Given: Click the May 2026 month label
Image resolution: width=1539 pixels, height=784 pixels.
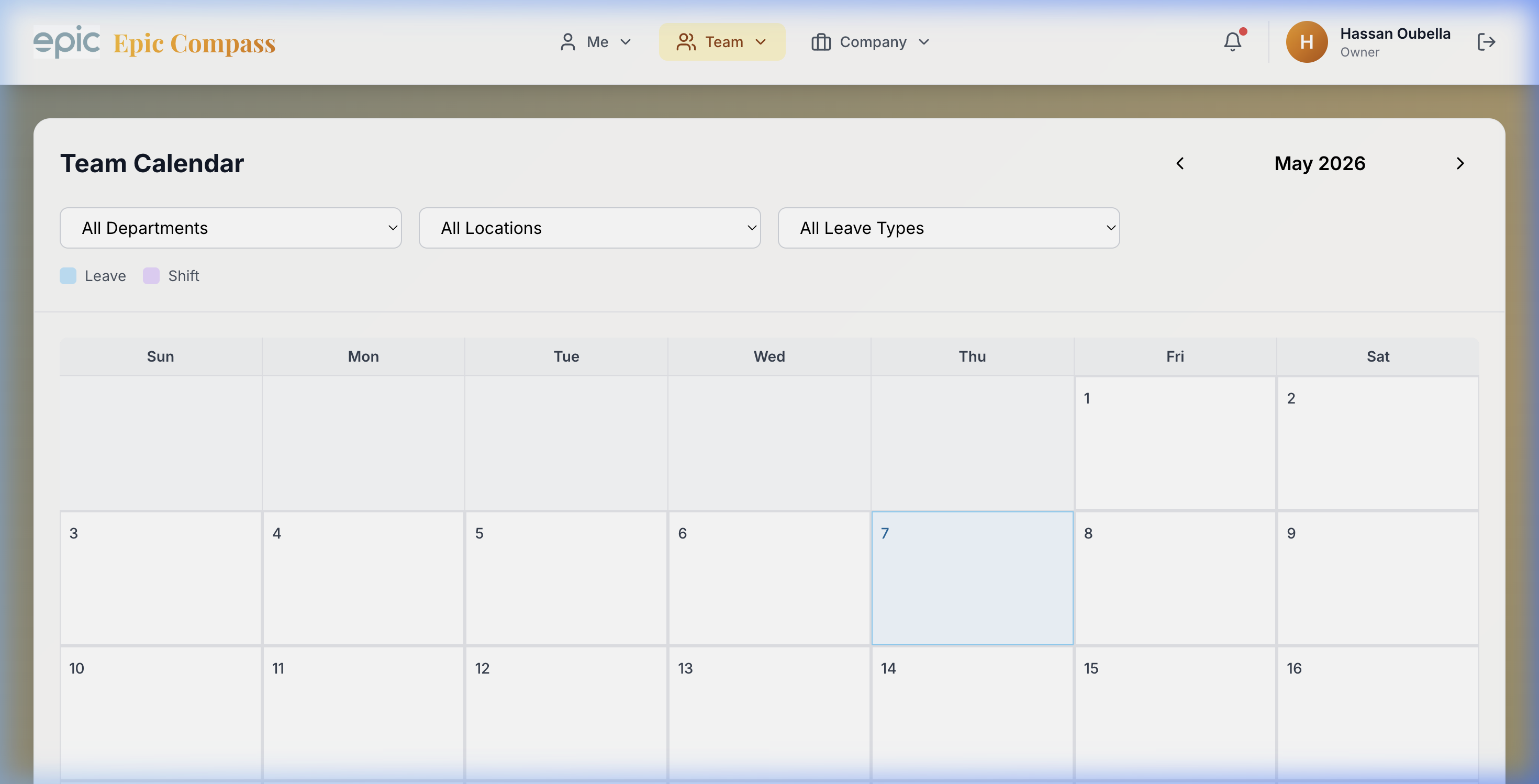Looking at the screenshot, I should tap(1320, 164).
